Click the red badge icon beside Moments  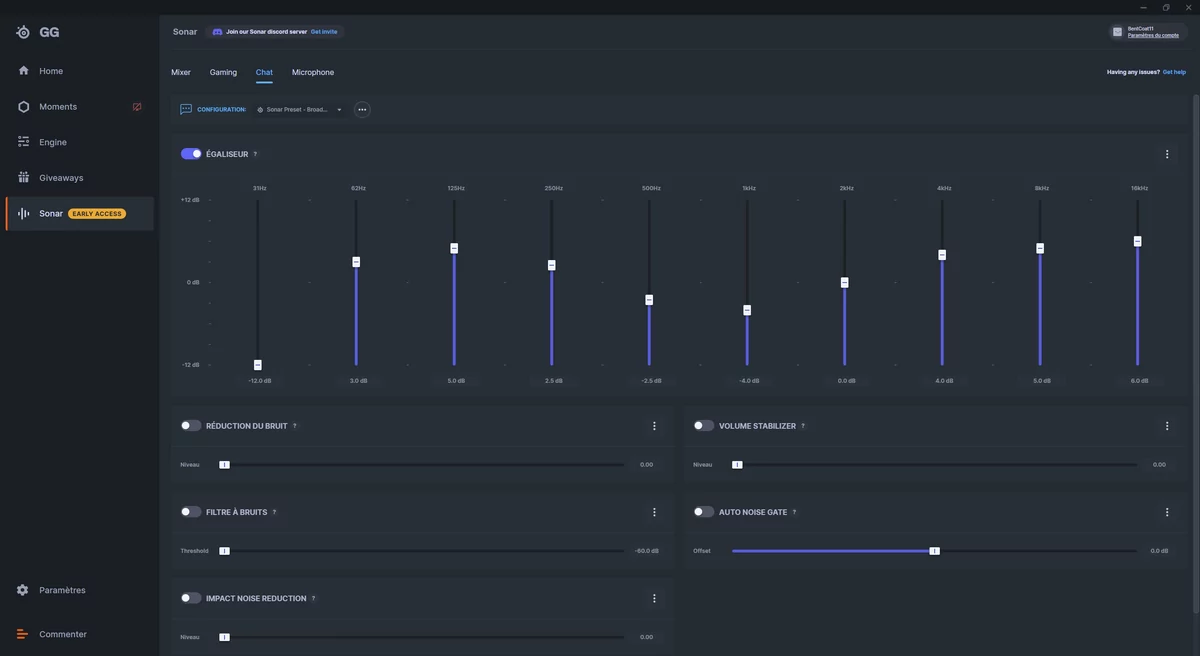tap(137, 107)
